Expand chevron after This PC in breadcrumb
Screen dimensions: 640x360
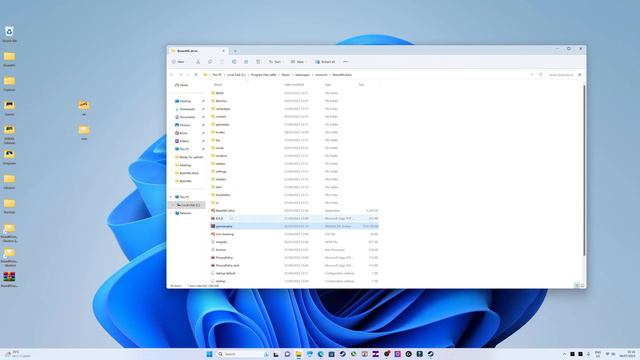224,75
